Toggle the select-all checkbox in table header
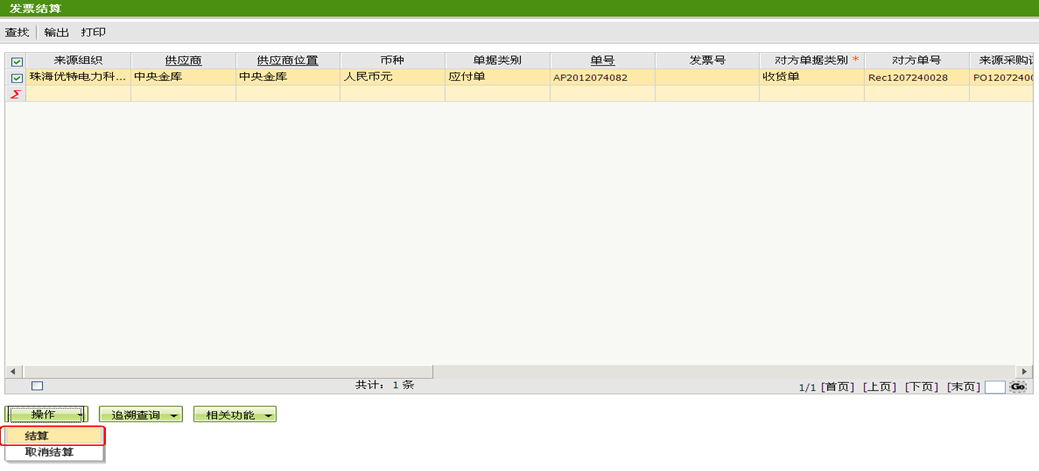The width and height of the screenshot is (1039, 471). tap(16, 61)
